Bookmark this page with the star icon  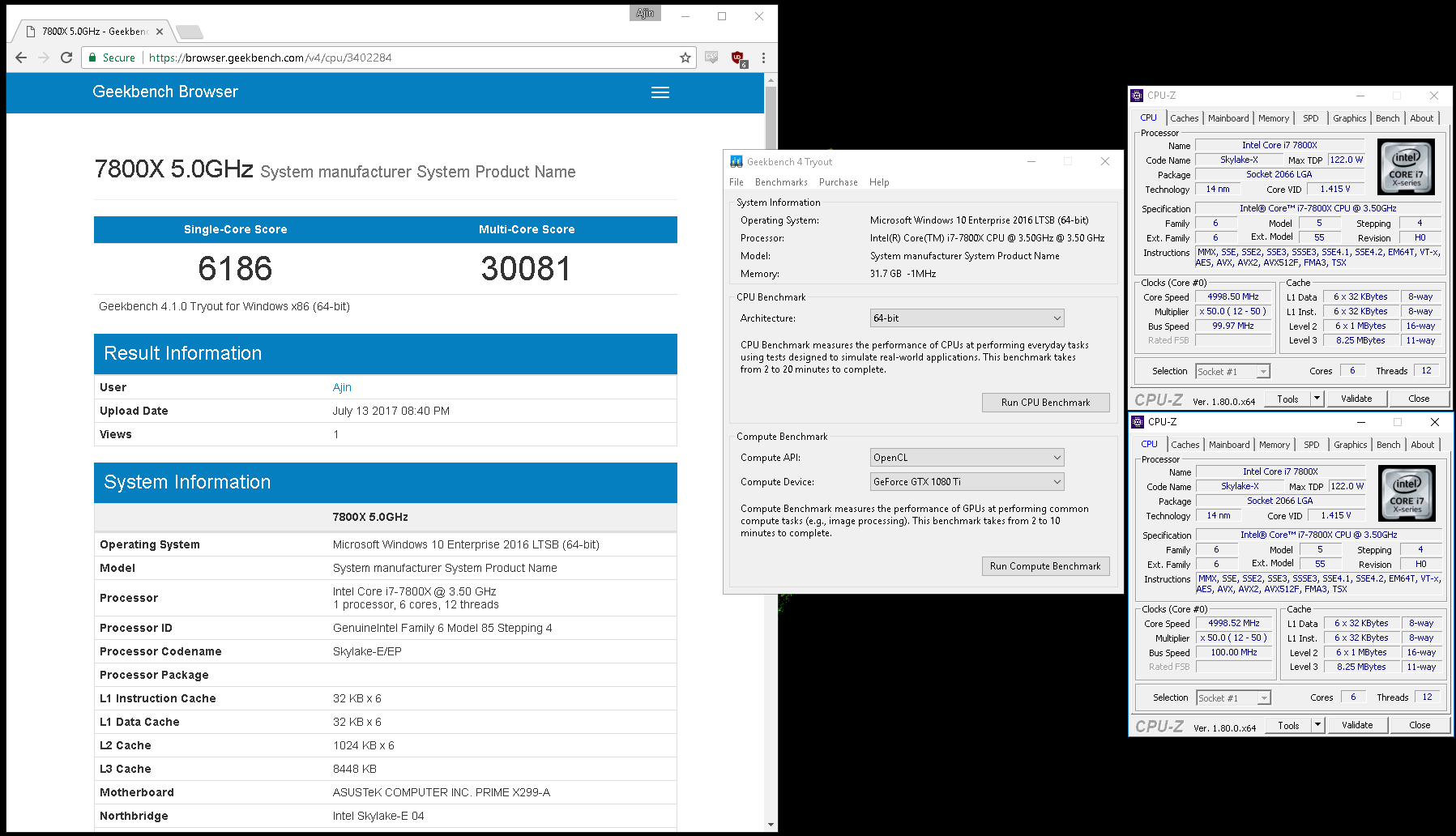[x=685, y=58]
